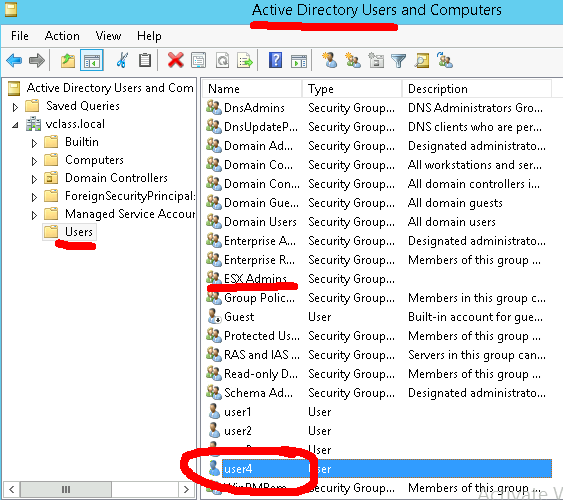Expand the Saved Queries node
The image size is (563, 500).
click(x=15, y=107)
